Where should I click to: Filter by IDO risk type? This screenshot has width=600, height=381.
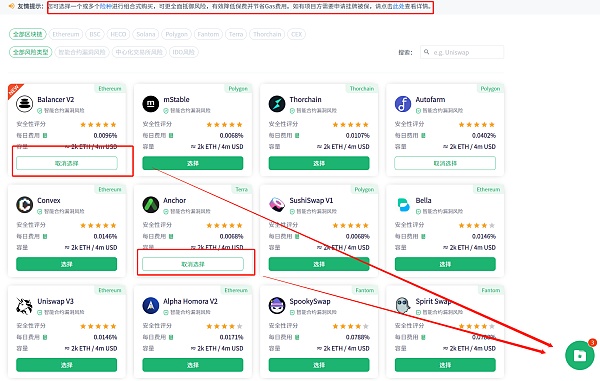184,52
